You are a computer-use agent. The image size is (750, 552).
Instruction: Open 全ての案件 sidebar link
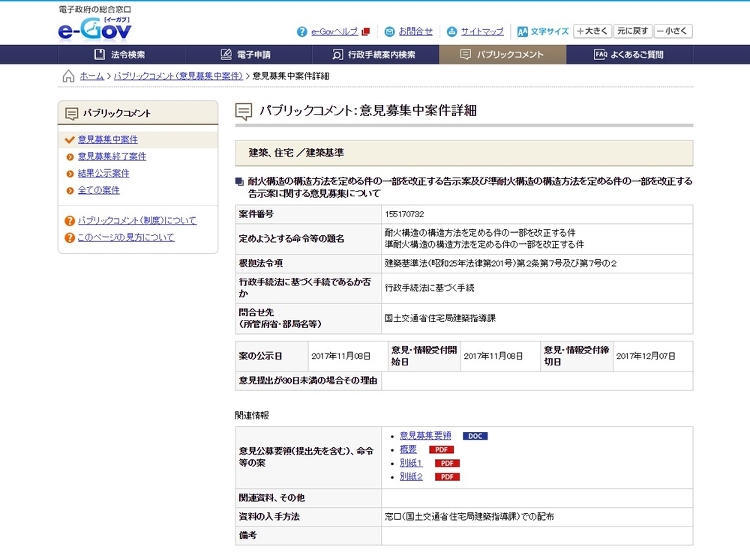click(x=99, y=190)
